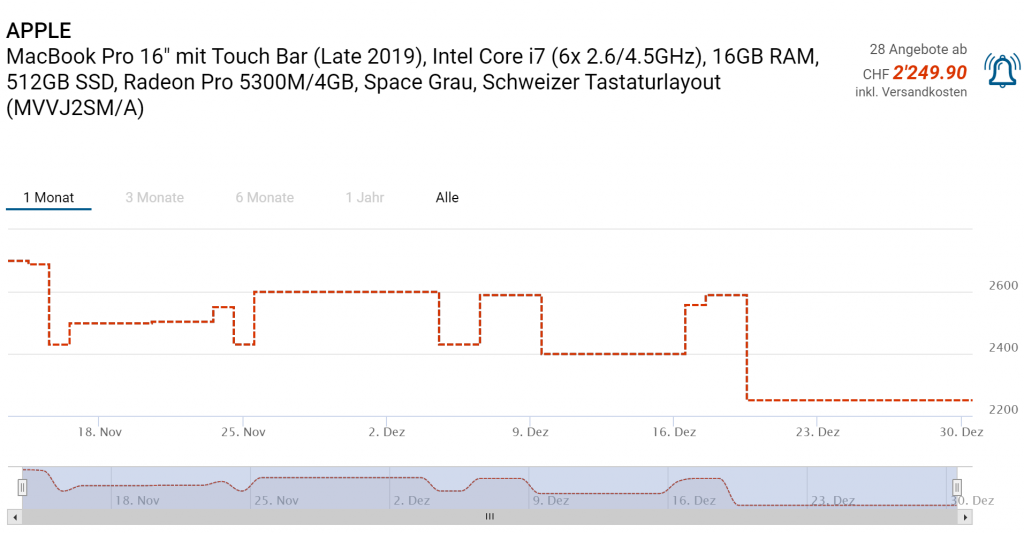Click the 18. Nov axis label

pos(100,432)
